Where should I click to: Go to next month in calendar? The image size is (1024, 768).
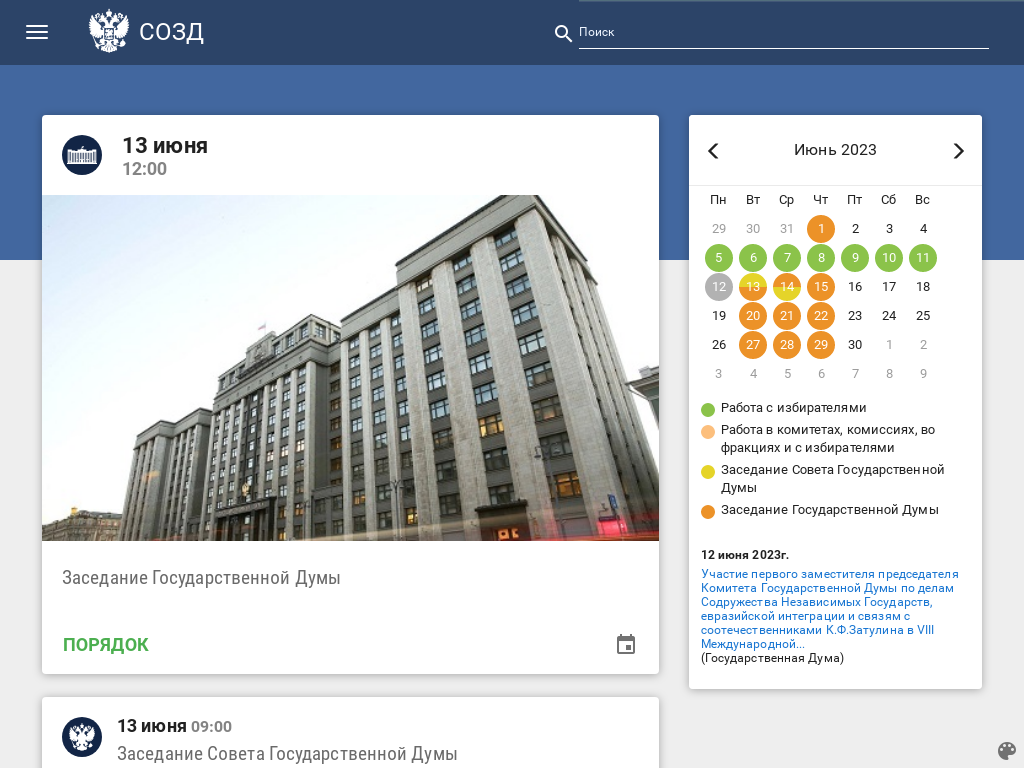point(958,152)
